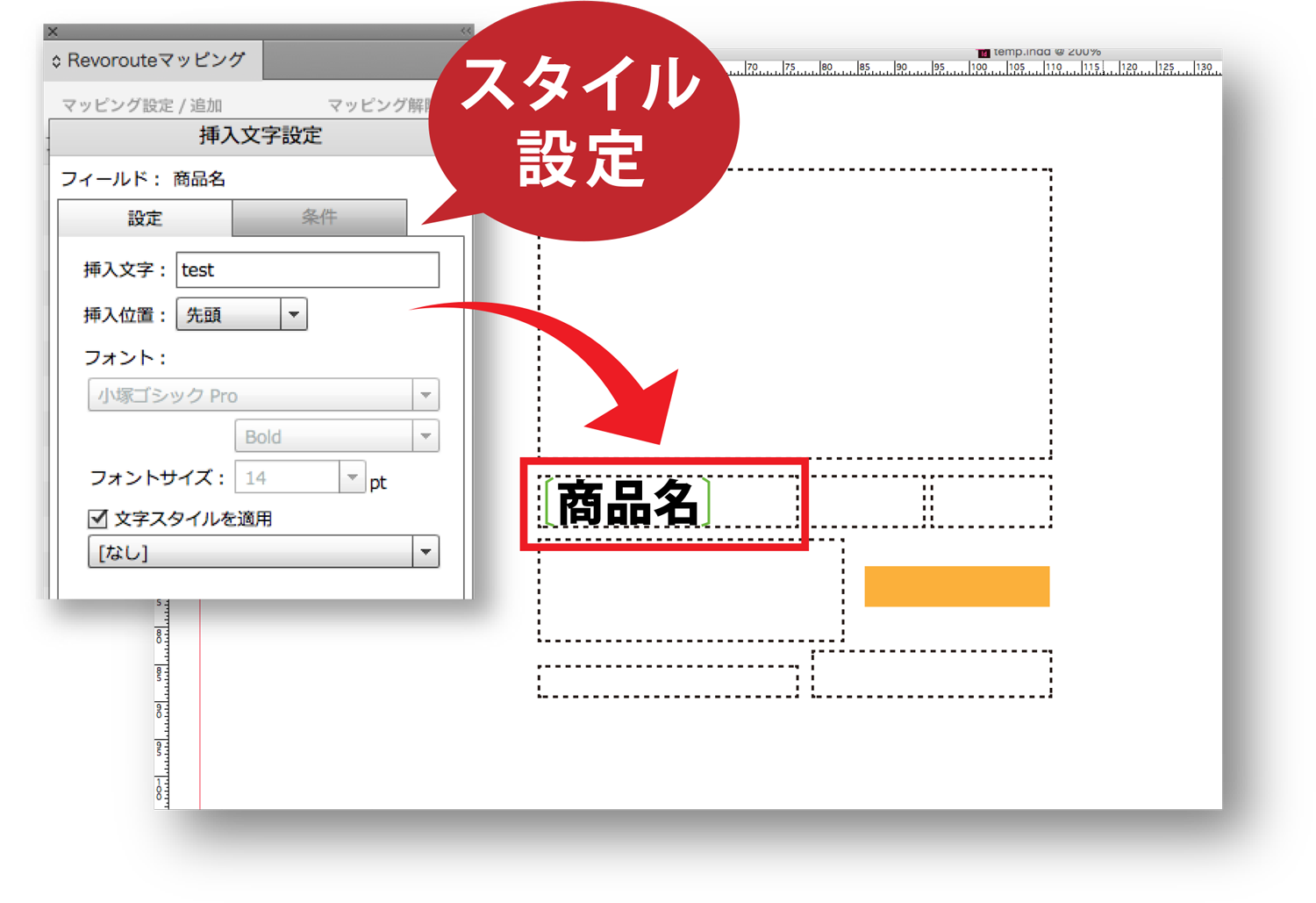Screen dimensions: 1316x903
Task: Open the font family dropdown 小塚ゴシック Pro
Action: (x=263, y=395)
